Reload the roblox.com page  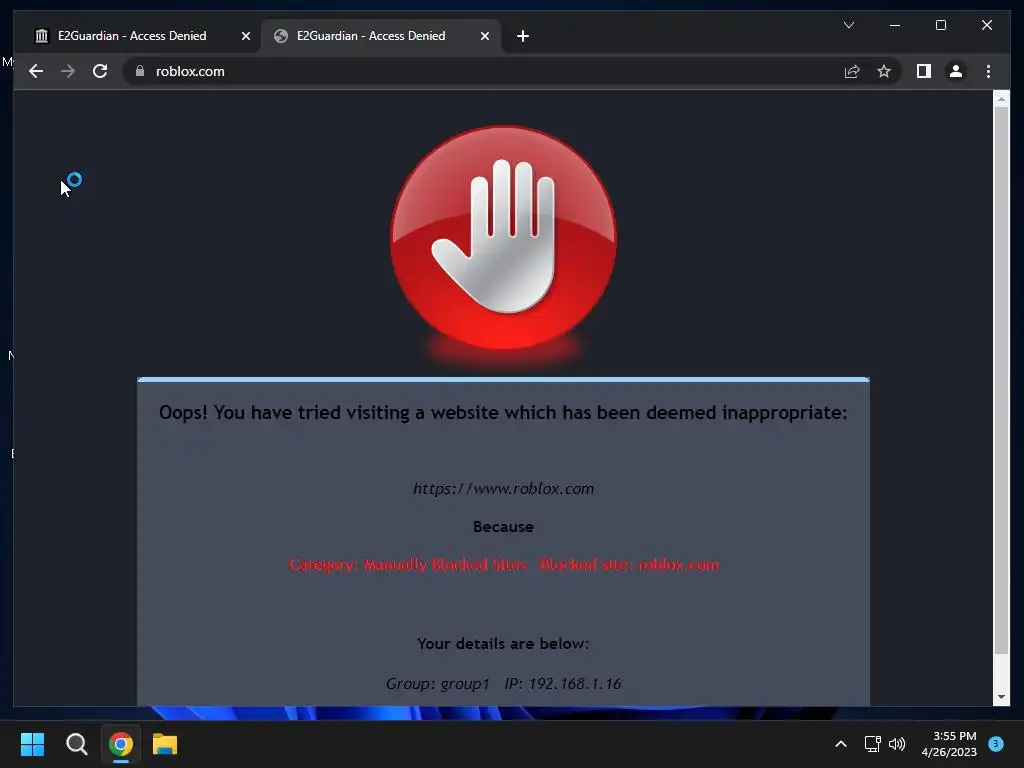click(100, 71)
